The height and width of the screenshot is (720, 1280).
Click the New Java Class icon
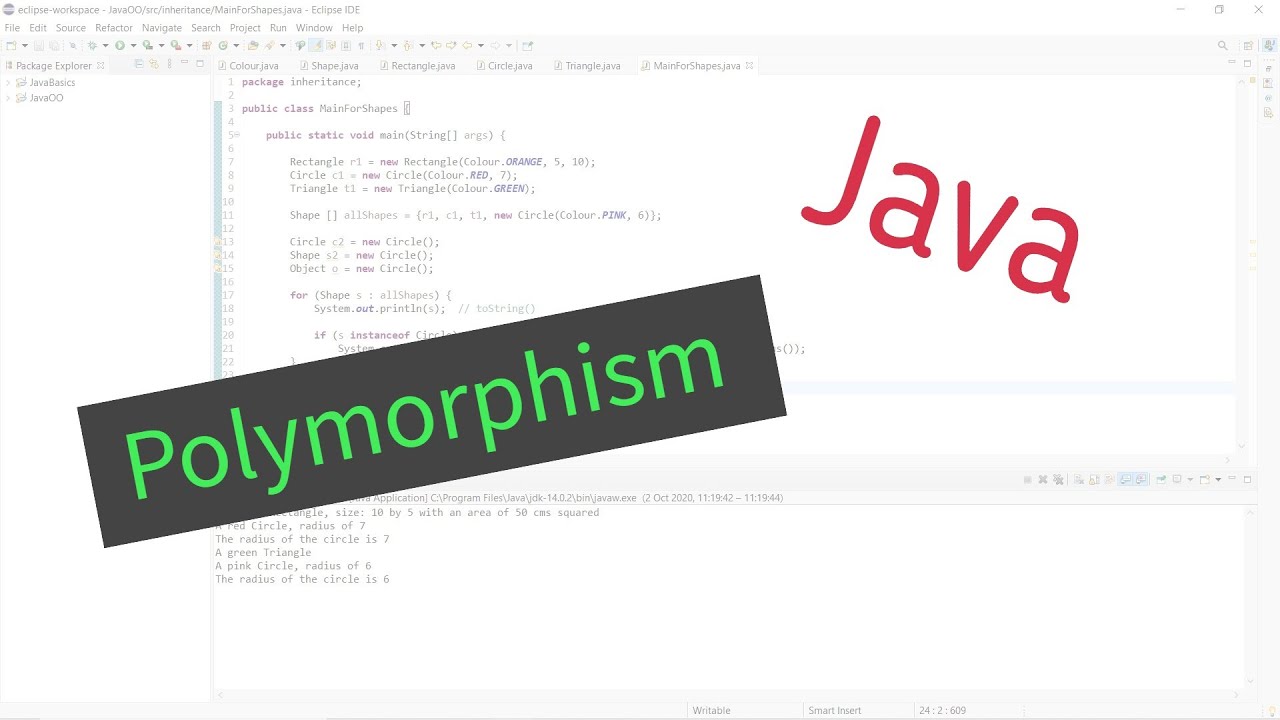point(223,45)
